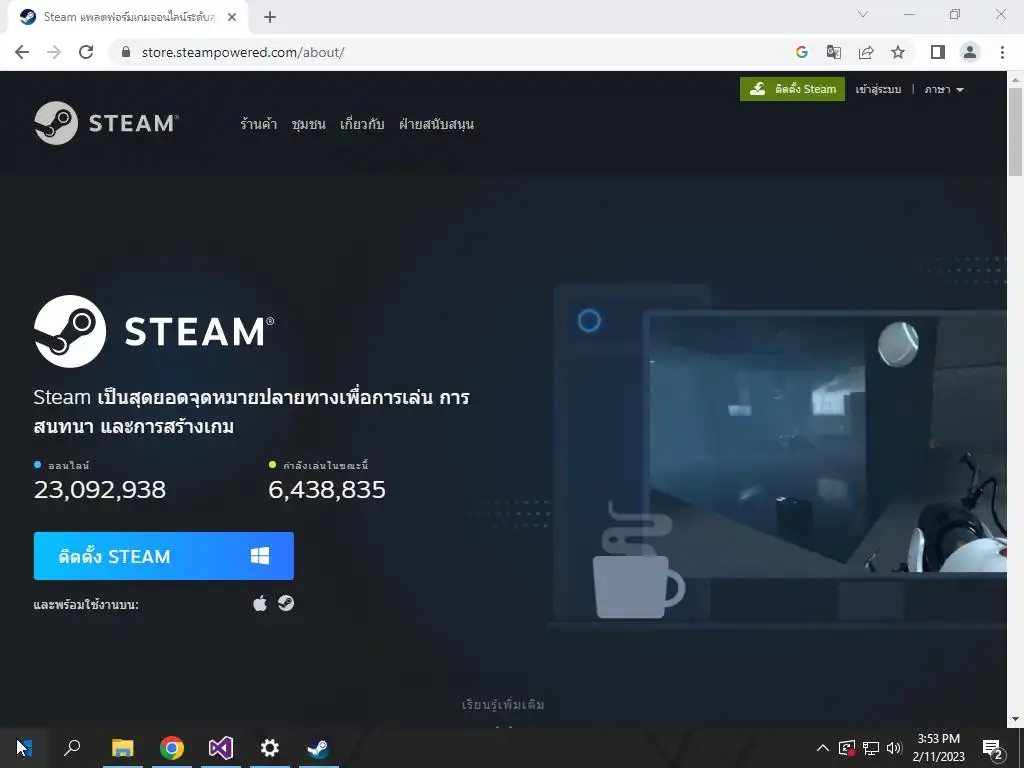This screenshot has width=1024, height=768.
Task: Open the เกี่ยวกับ about menu
Action: pos(362,124)
